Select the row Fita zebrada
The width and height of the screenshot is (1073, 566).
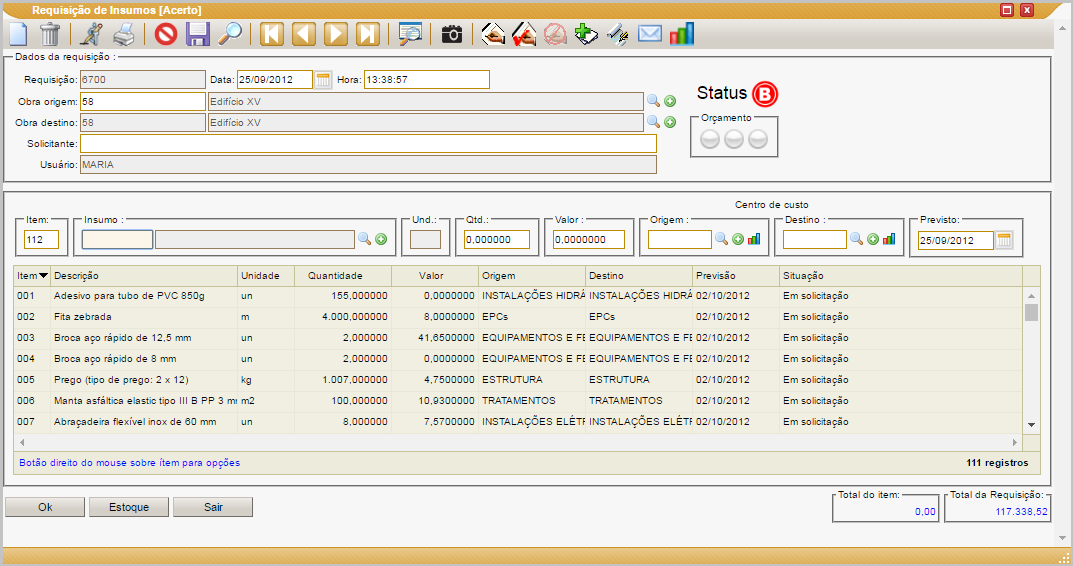point(518,317)
